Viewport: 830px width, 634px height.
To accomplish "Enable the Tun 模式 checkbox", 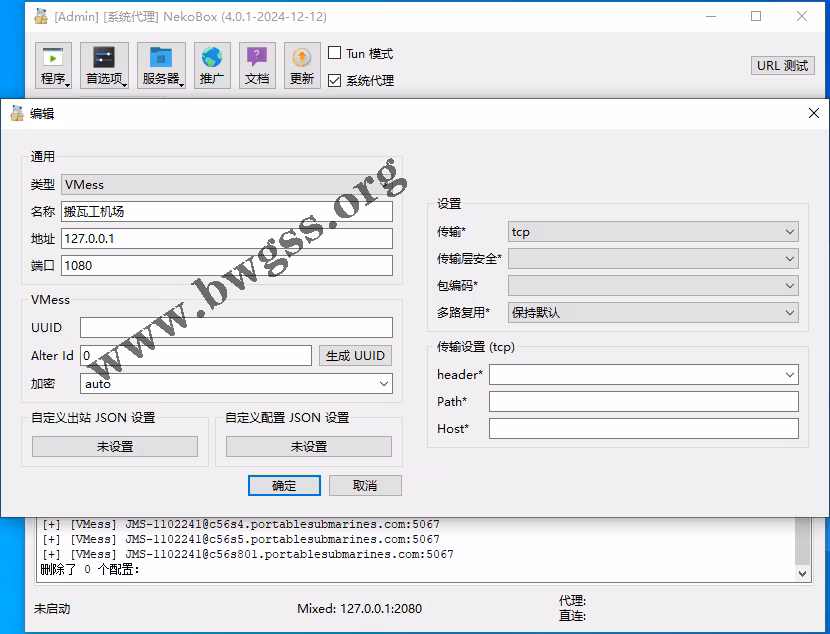I will pos(335,53).
